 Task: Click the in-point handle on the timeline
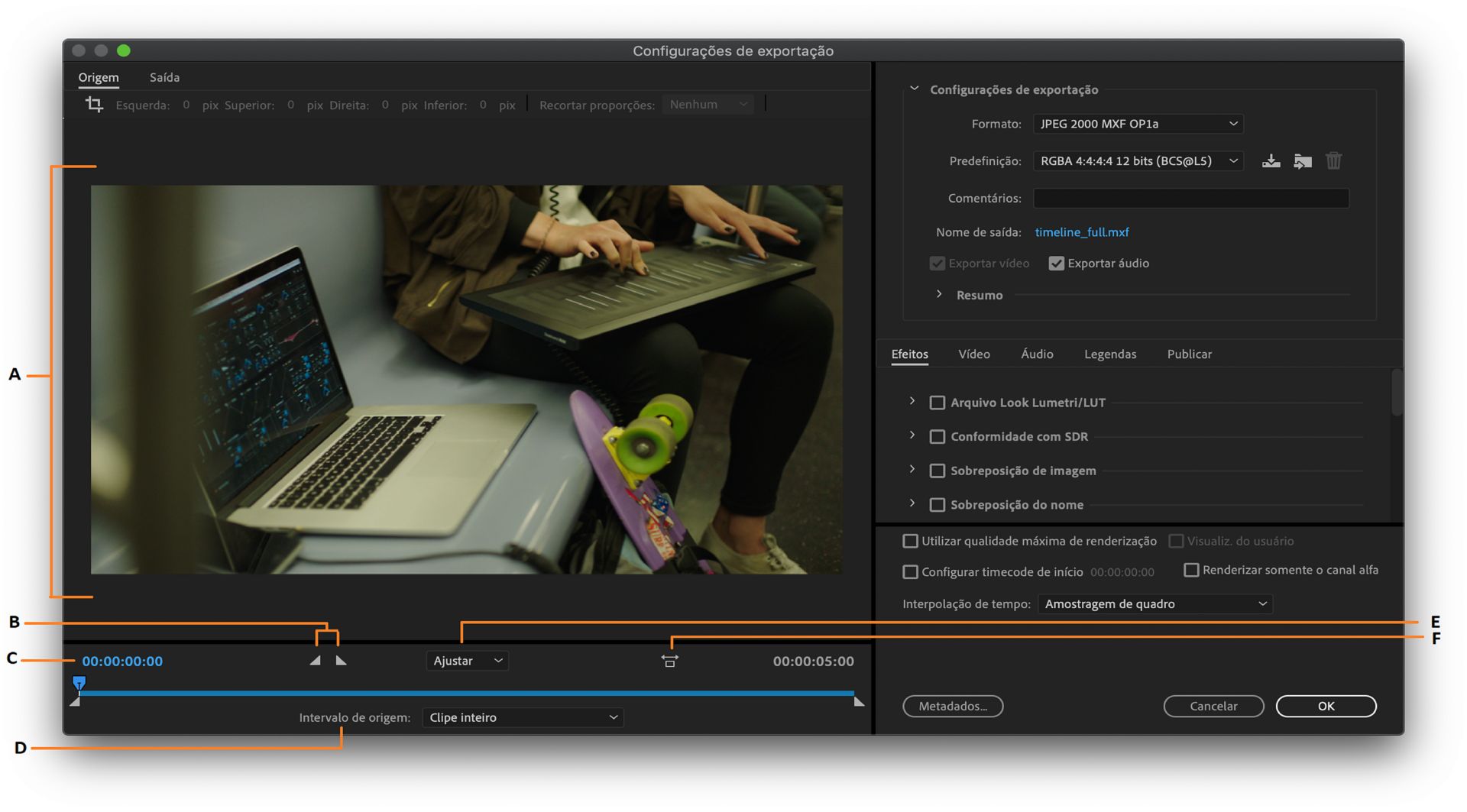75,701
